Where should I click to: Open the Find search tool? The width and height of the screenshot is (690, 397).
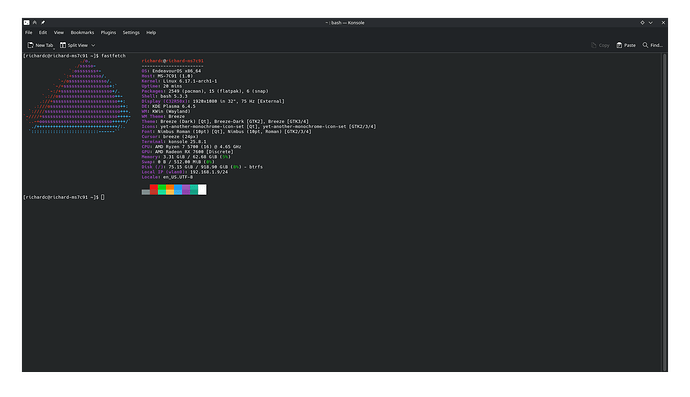click(x=653, y=45)
